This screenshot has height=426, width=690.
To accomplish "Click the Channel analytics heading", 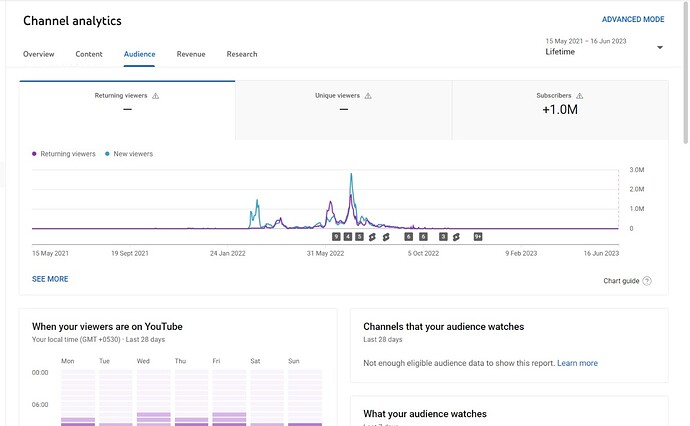I will pyautogui.click(x=72, y=21).
